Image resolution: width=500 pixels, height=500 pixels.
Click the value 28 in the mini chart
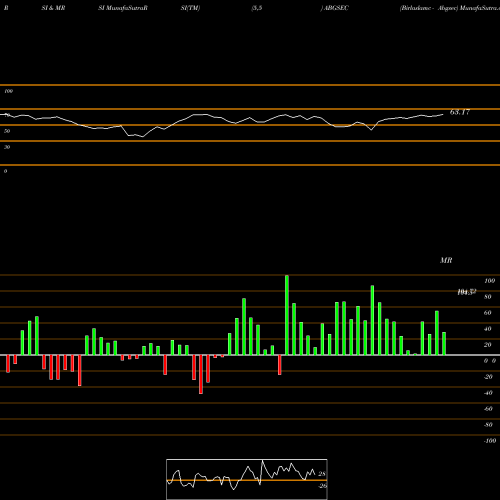pyautogui.click(x=322, y=474)
